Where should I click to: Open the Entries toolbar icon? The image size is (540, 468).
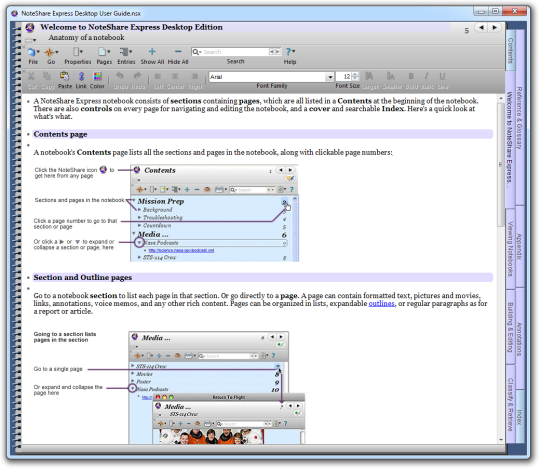[126, 52]
